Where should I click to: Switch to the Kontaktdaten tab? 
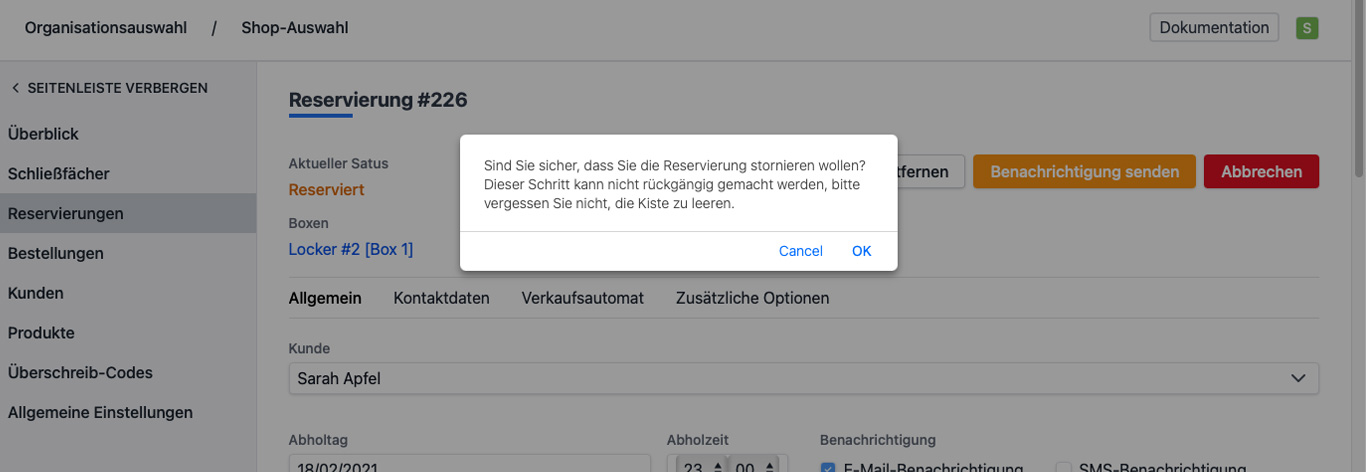point(441,298)
